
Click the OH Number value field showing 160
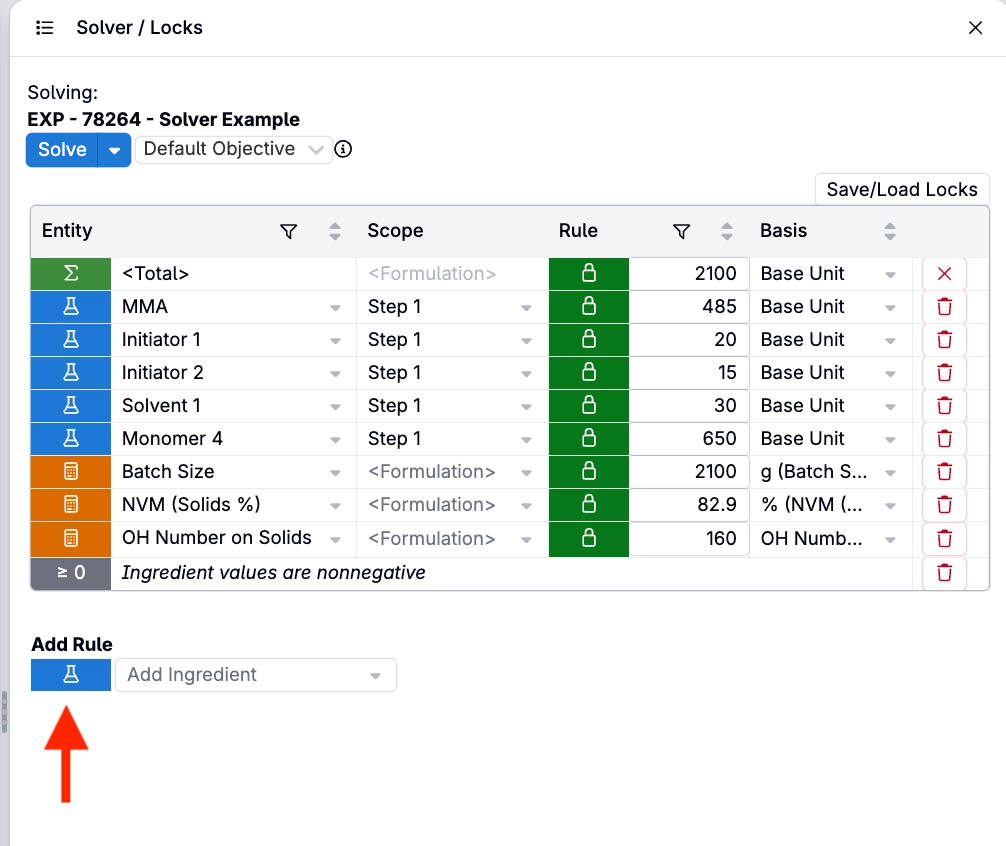click(689, 539)
